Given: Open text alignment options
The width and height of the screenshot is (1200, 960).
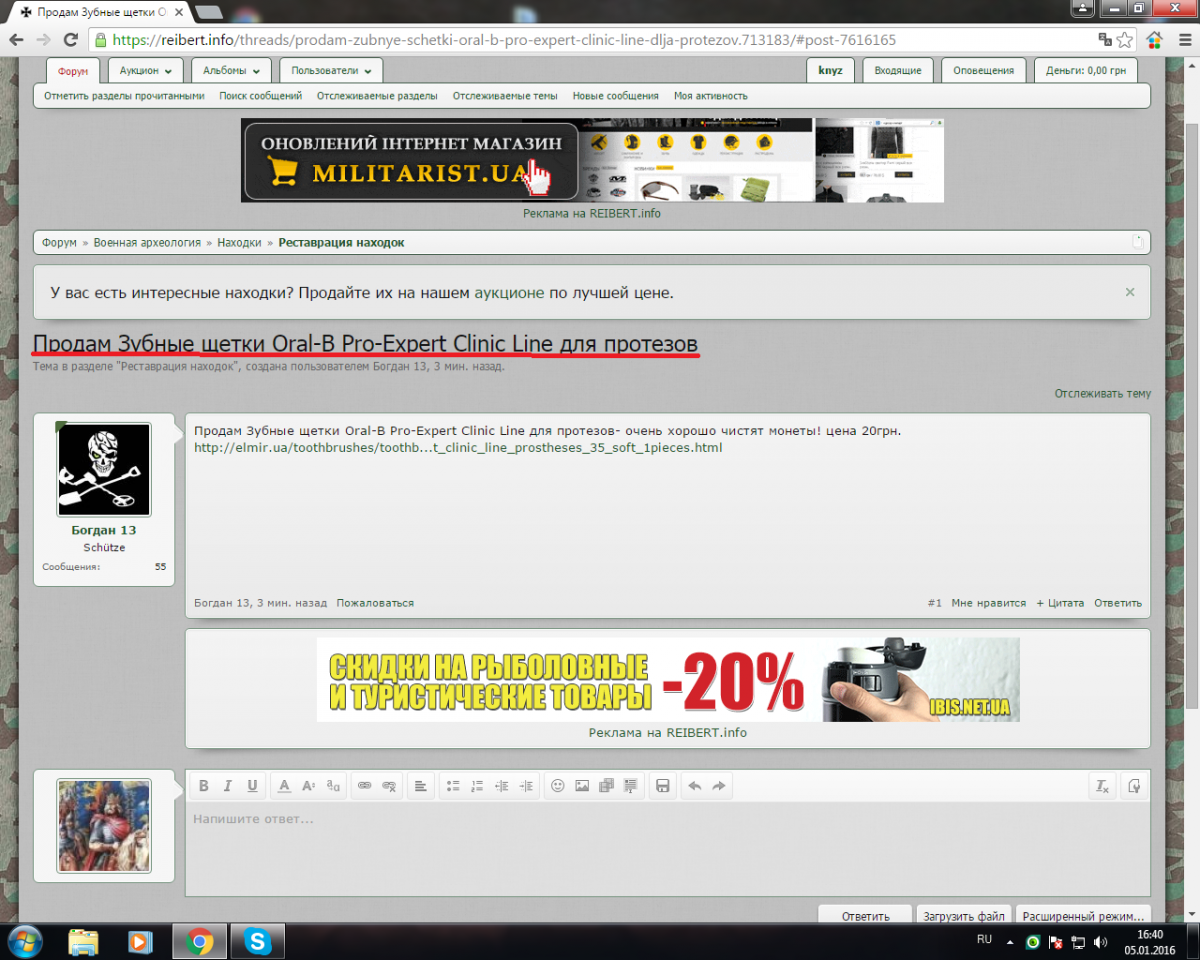Looking at the screenshot, I should (420, 786).
